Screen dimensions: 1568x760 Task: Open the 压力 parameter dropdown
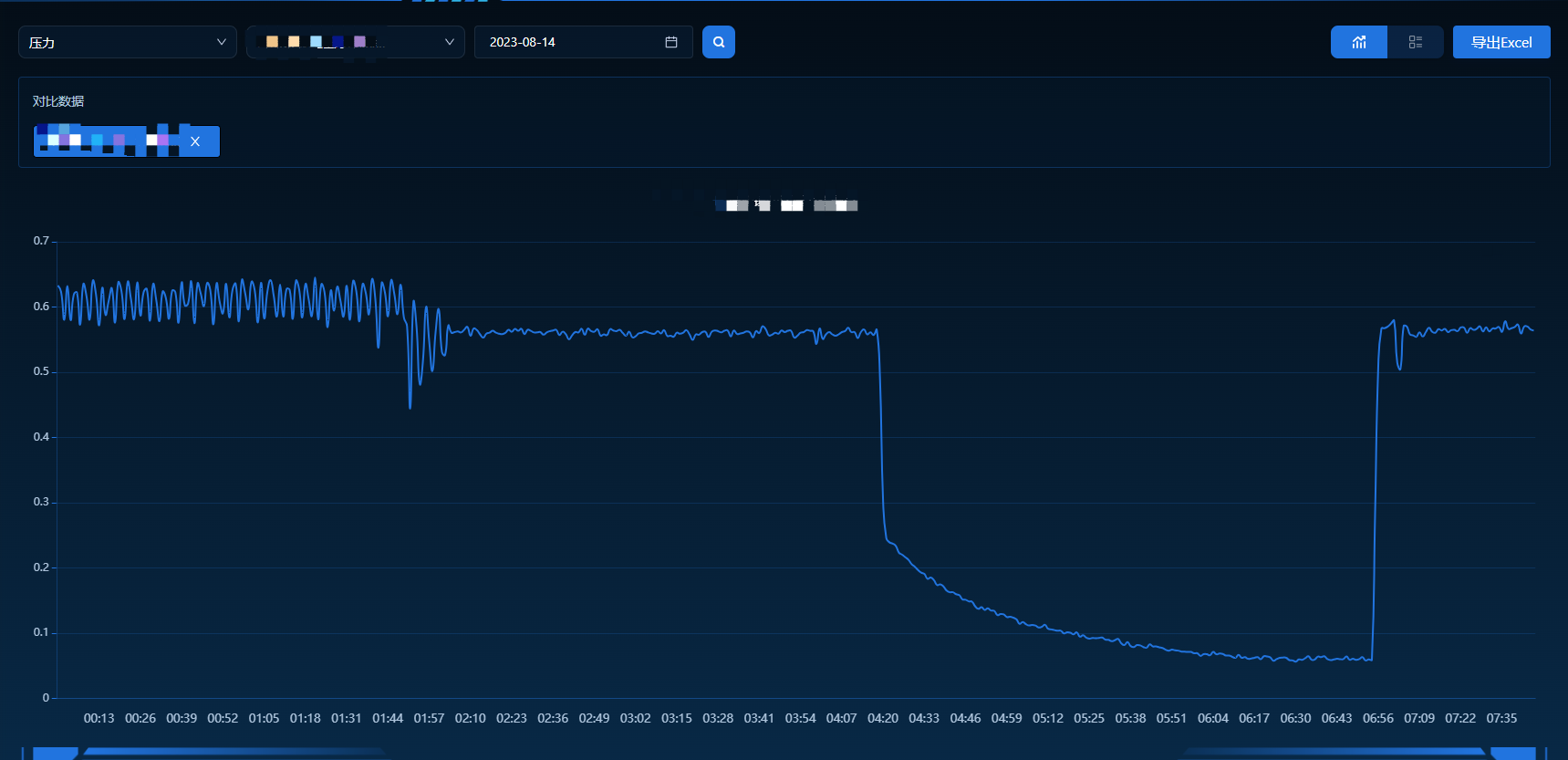click(x=128, y=42)
